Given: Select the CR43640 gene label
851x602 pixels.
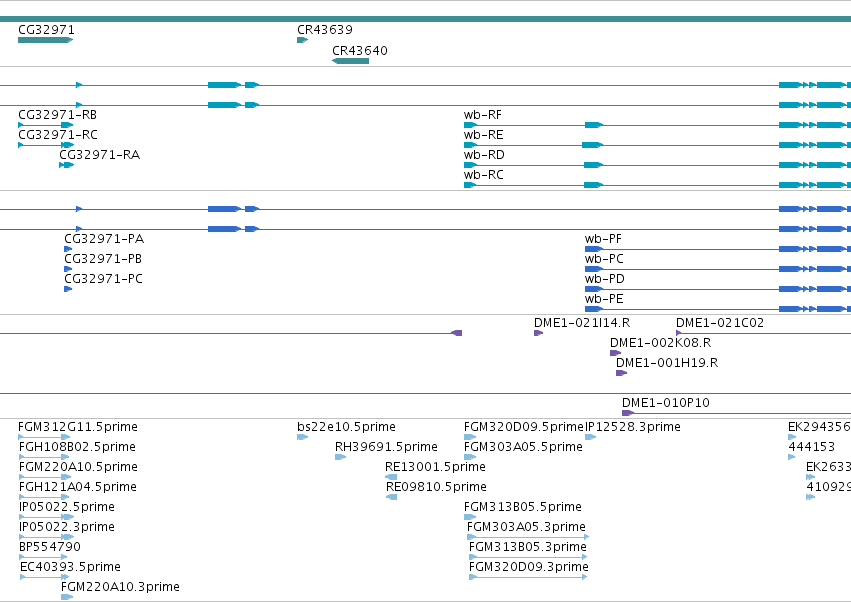Looking at the screenshot, I should (x=360, y=51).
